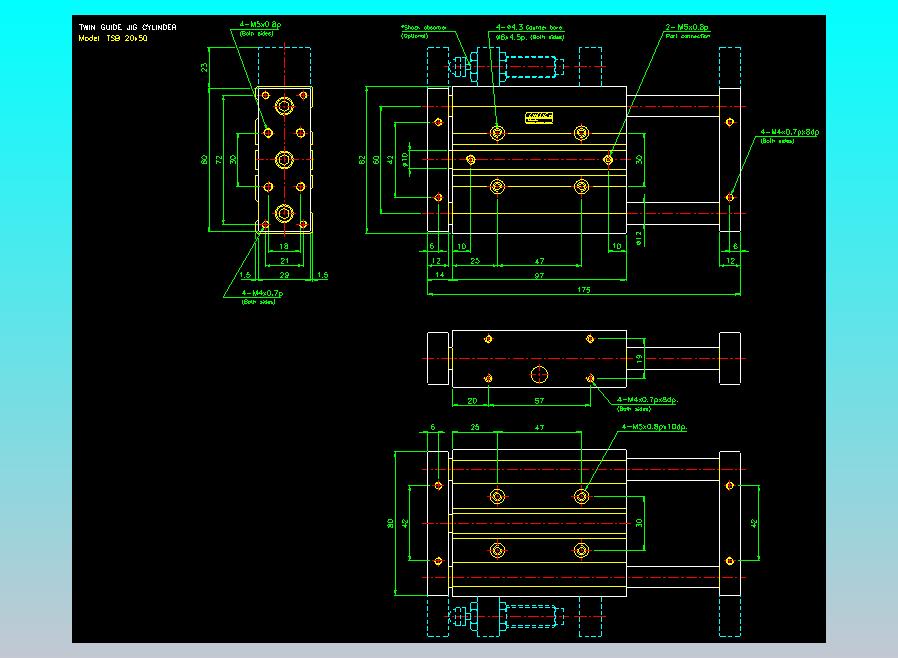The width and height of the screenshot is (898, 658).
Task: Select the 4-M5x0.8px10dp thread callout
Action: [655, 427]
